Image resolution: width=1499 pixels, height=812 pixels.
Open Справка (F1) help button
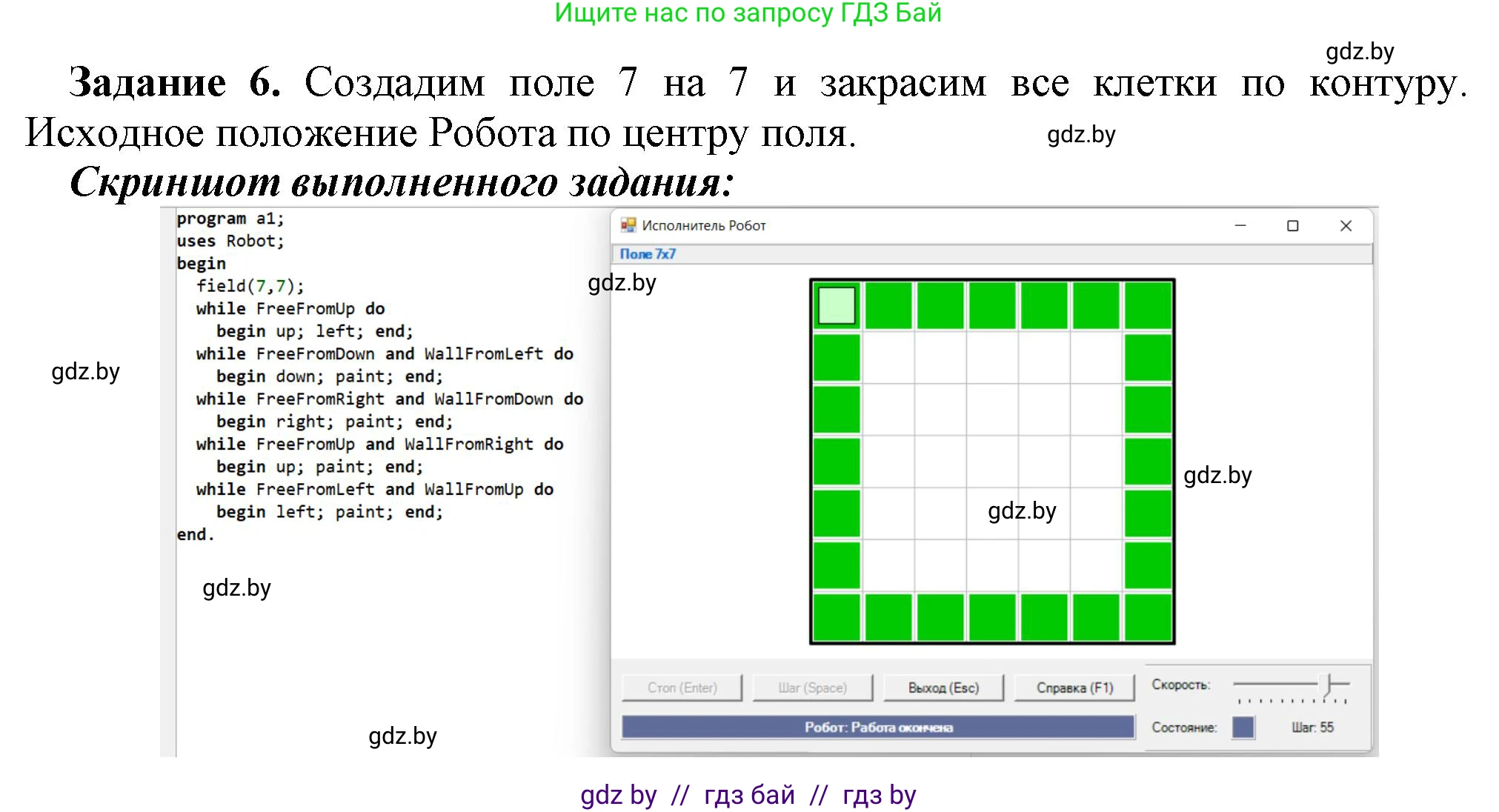point(1074,688)
